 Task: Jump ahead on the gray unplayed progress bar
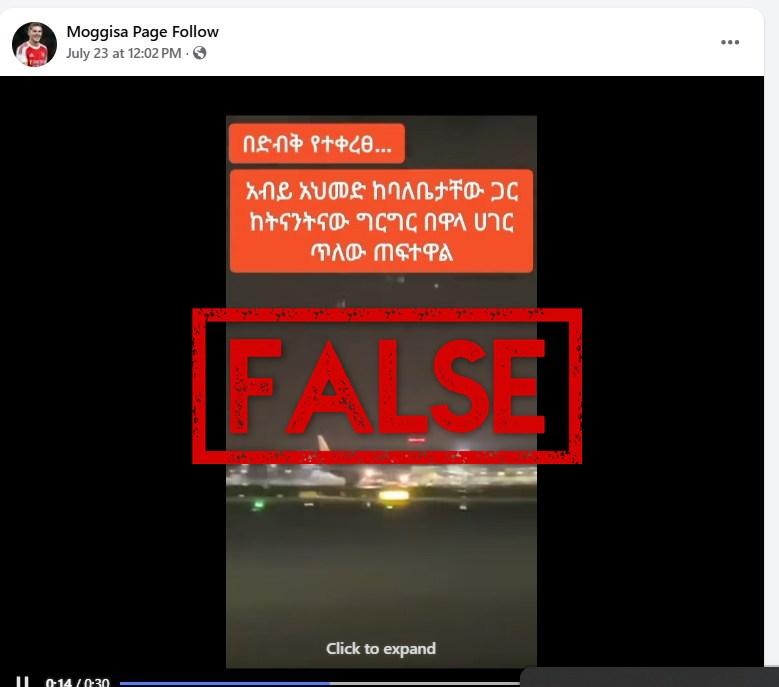click(424, 684)
